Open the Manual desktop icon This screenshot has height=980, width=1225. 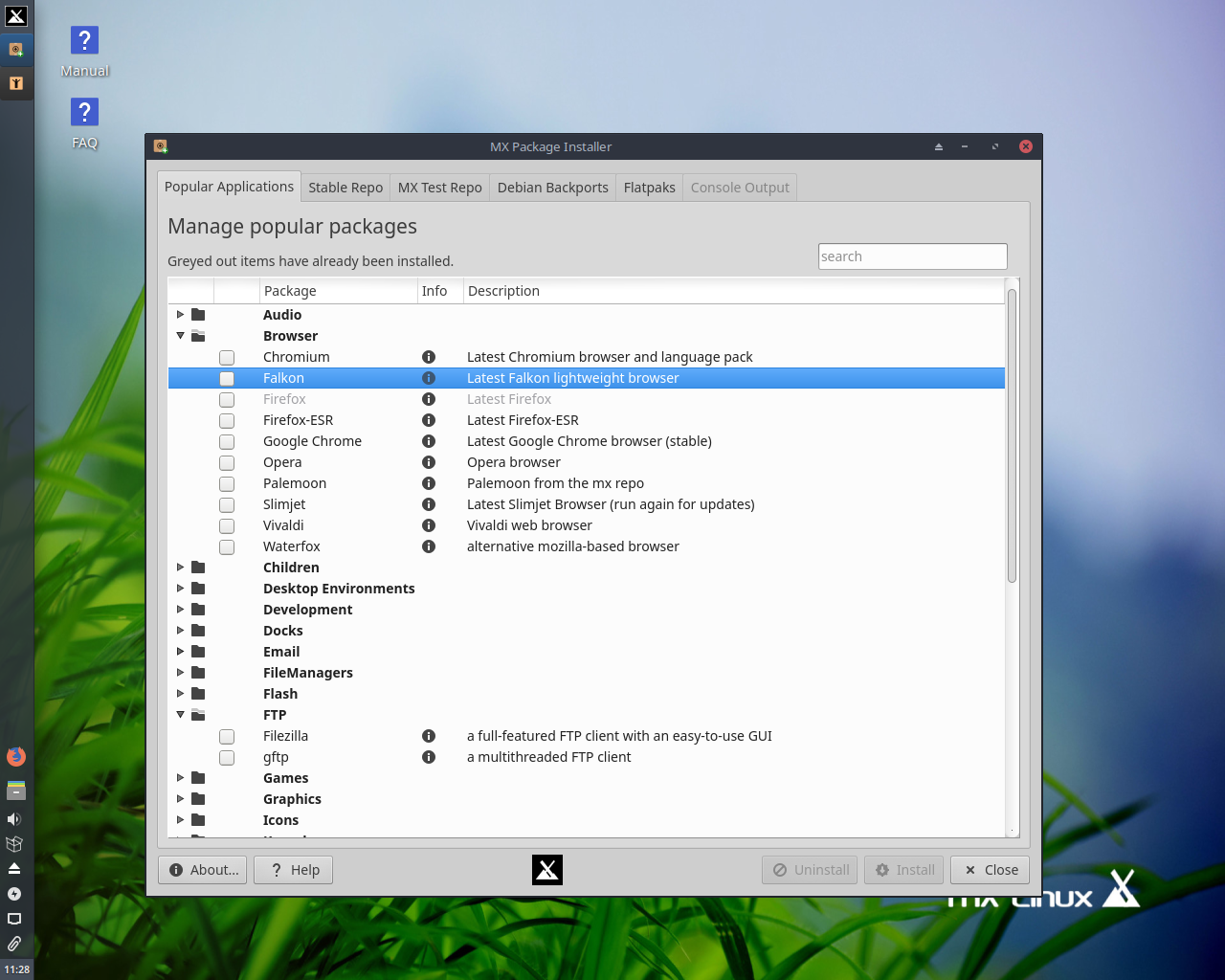(84, 52)
